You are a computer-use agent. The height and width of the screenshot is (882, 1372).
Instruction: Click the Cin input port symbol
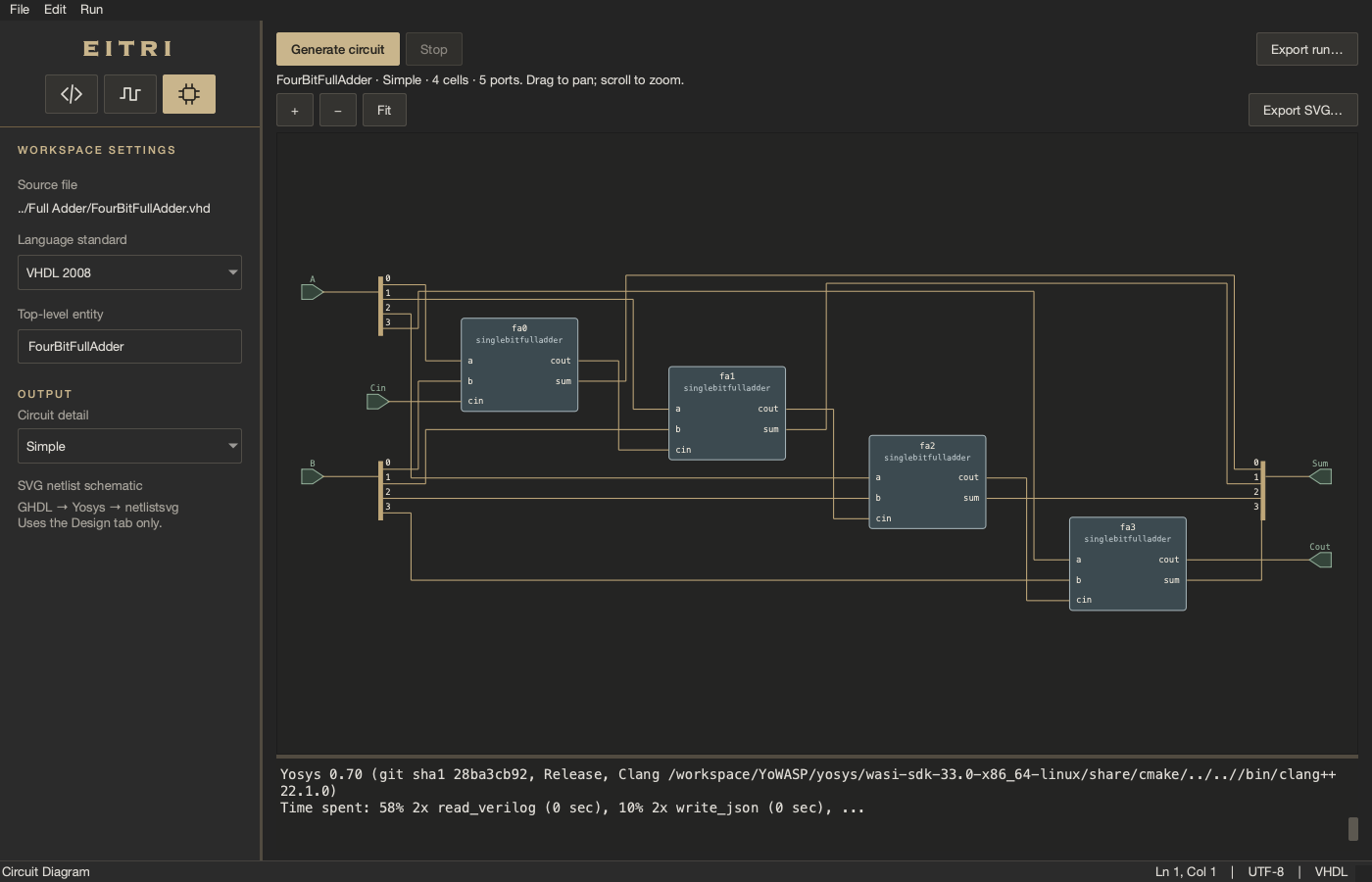coord(377,402)
